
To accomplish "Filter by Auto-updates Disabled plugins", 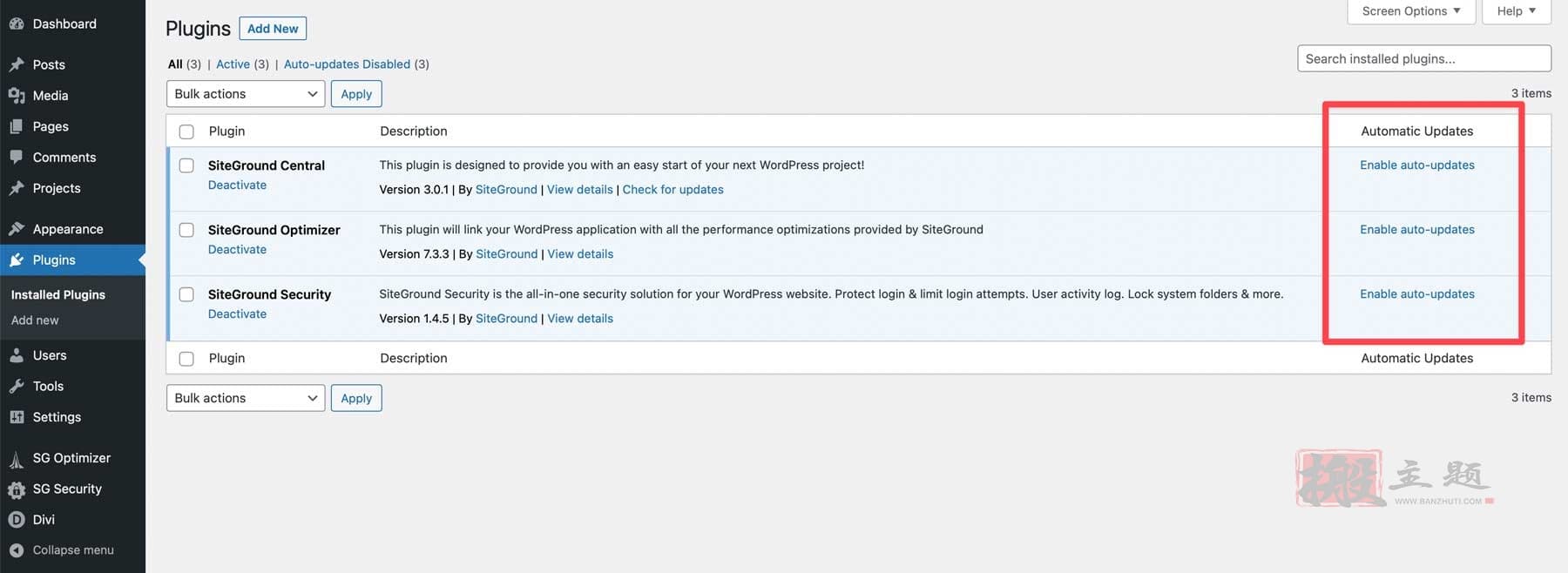I will click(347, 64).
